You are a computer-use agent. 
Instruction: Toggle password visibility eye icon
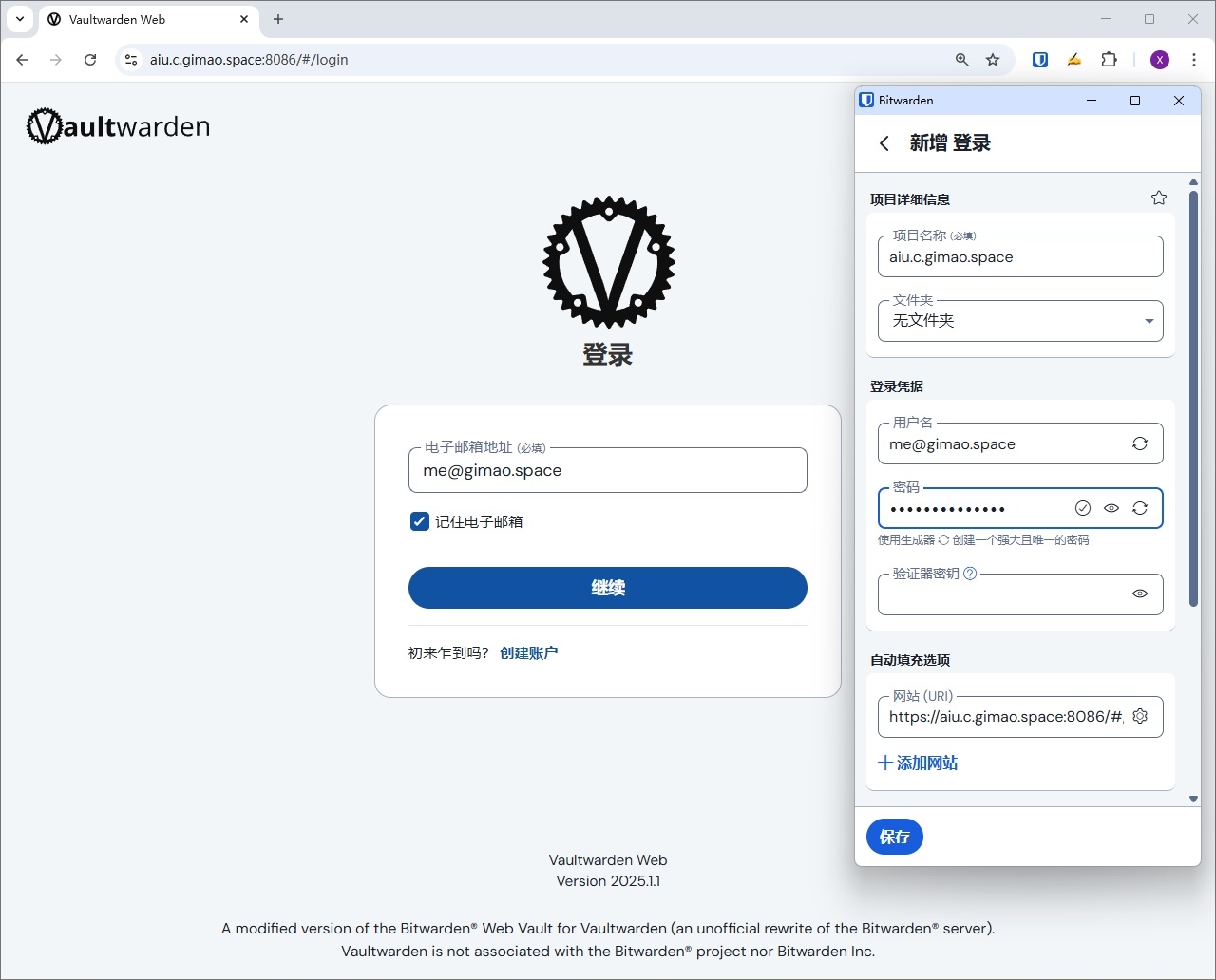1111,508
